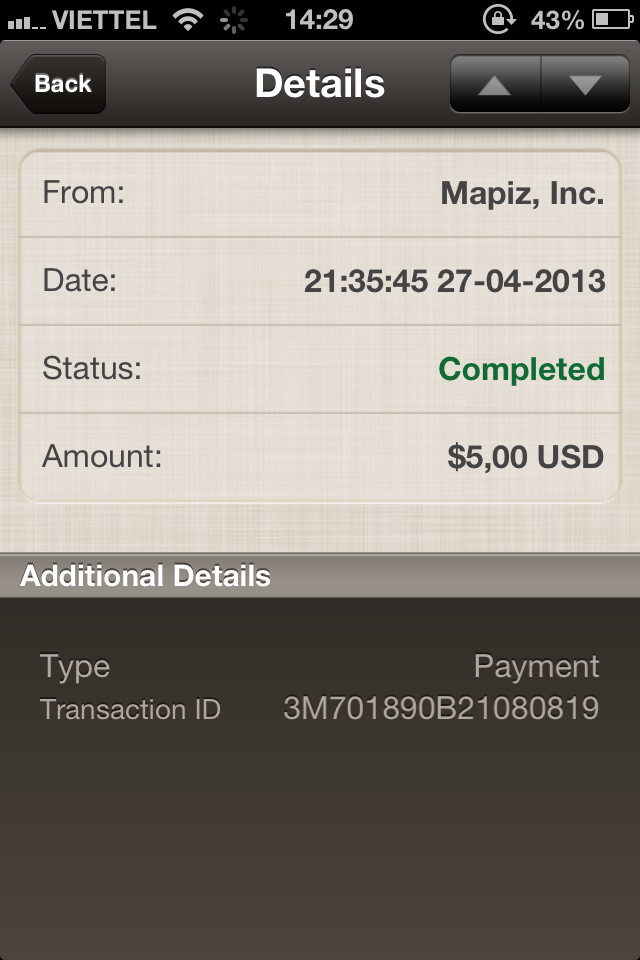Screen dimensions: 640x960
Task: Tap the Additional Details section header
Action: tap(146, 576)
